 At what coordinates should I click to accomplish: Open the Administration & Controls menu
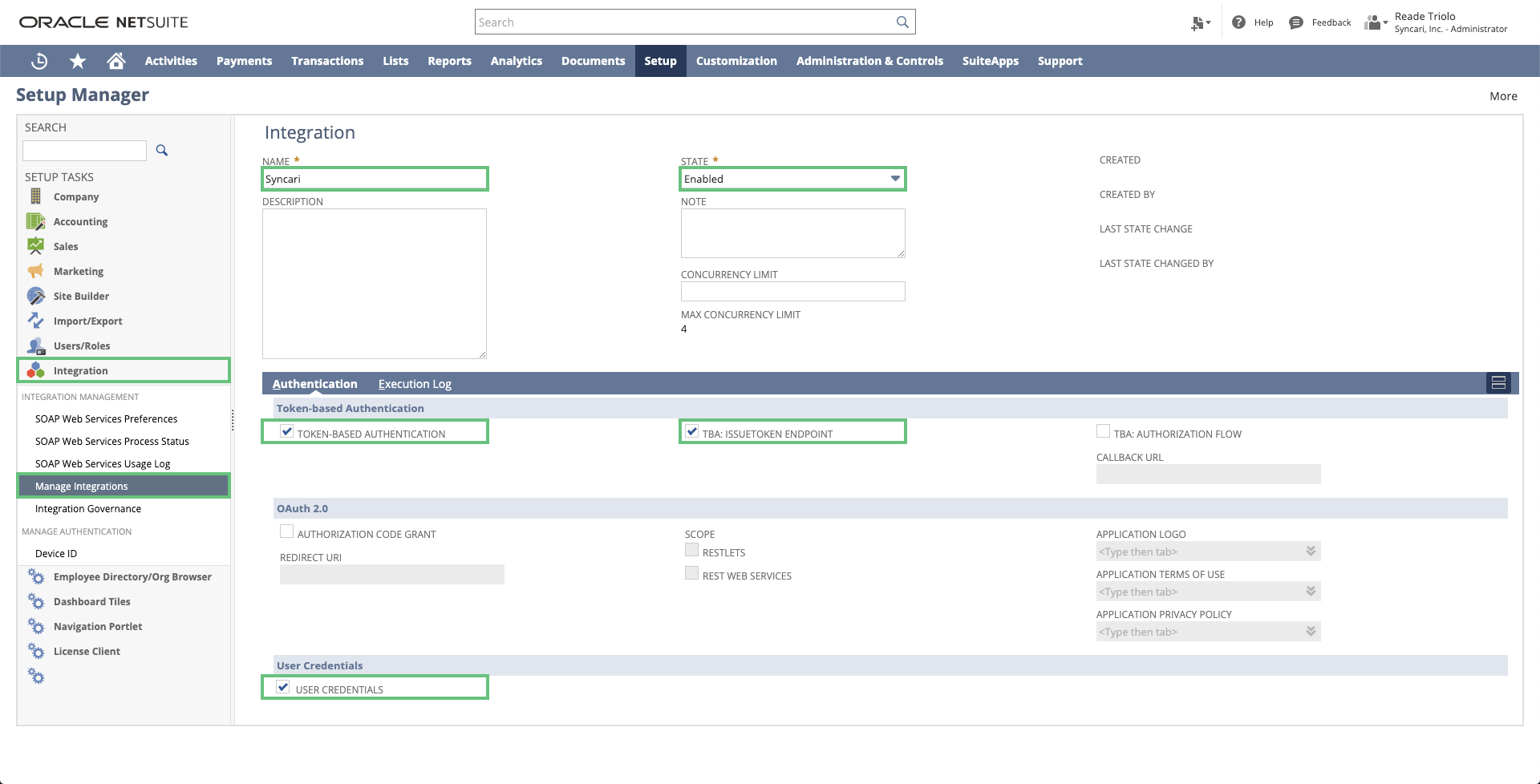pos(869,61)
